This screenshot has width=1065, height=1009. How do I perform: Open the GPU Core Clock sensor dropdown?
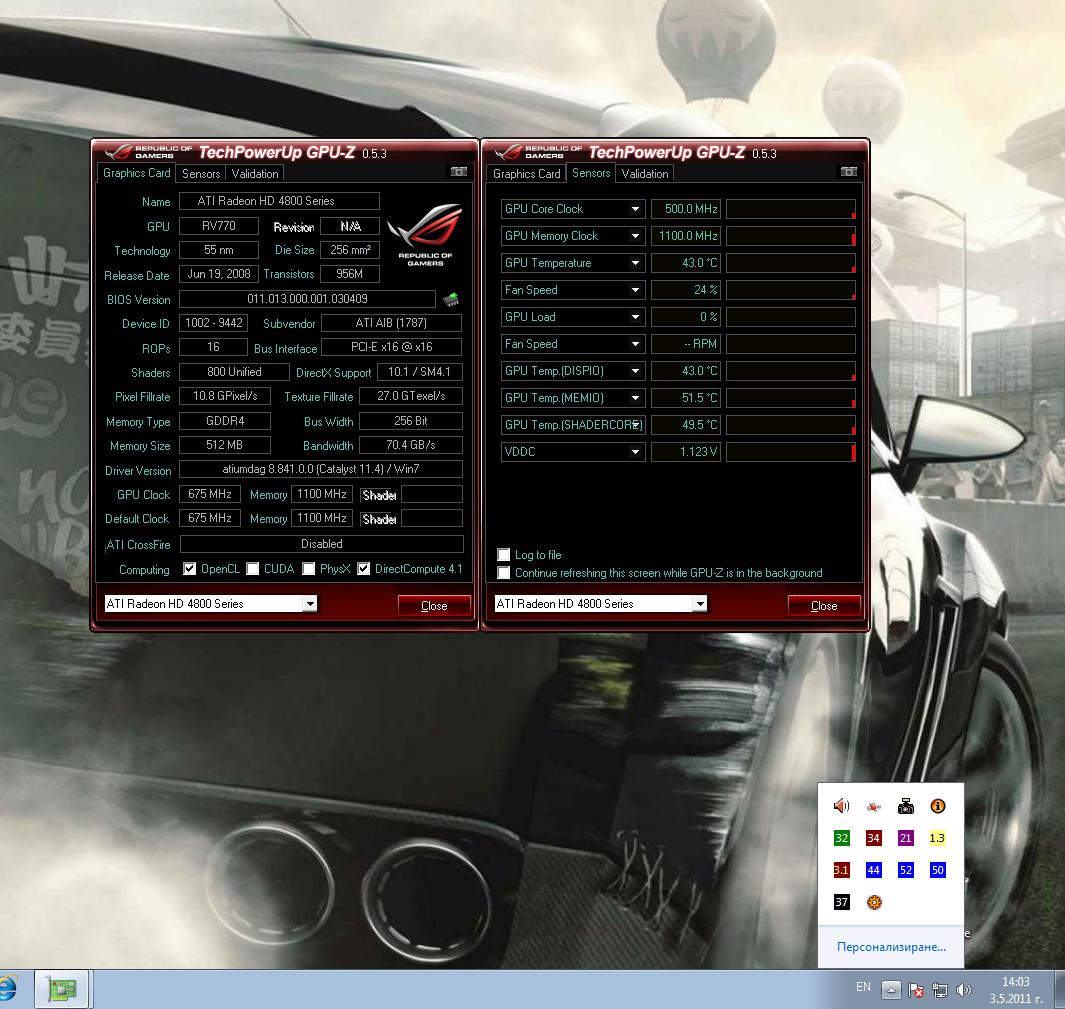tap(635, 209)
